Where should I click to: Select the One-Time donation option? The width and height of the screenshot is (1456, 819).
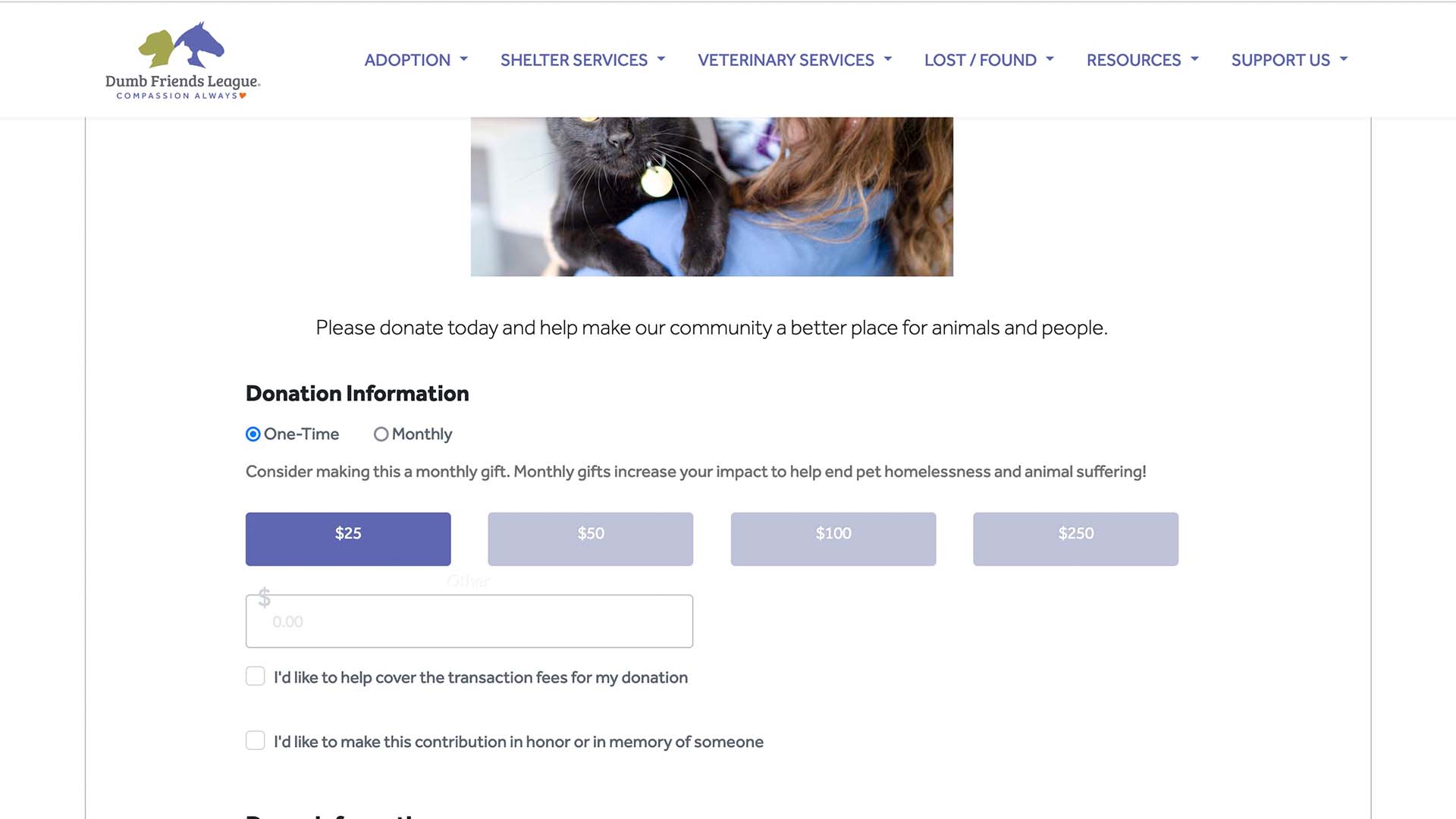[253, 435]
